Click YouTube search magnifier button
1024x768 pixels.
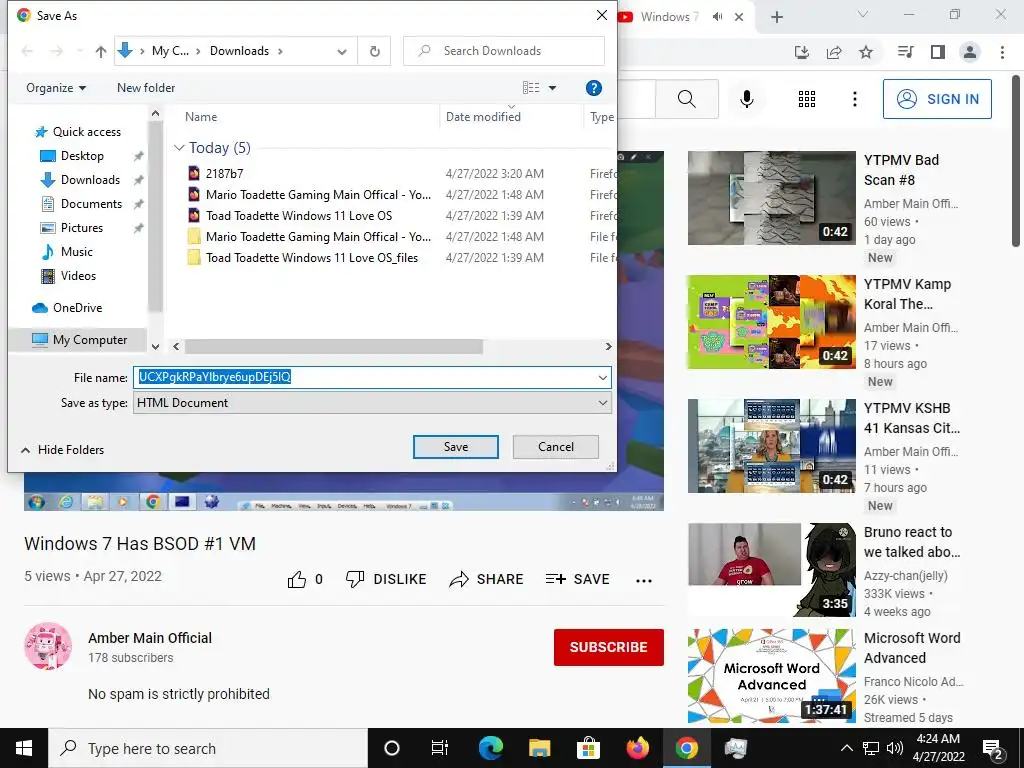[686, 99]
